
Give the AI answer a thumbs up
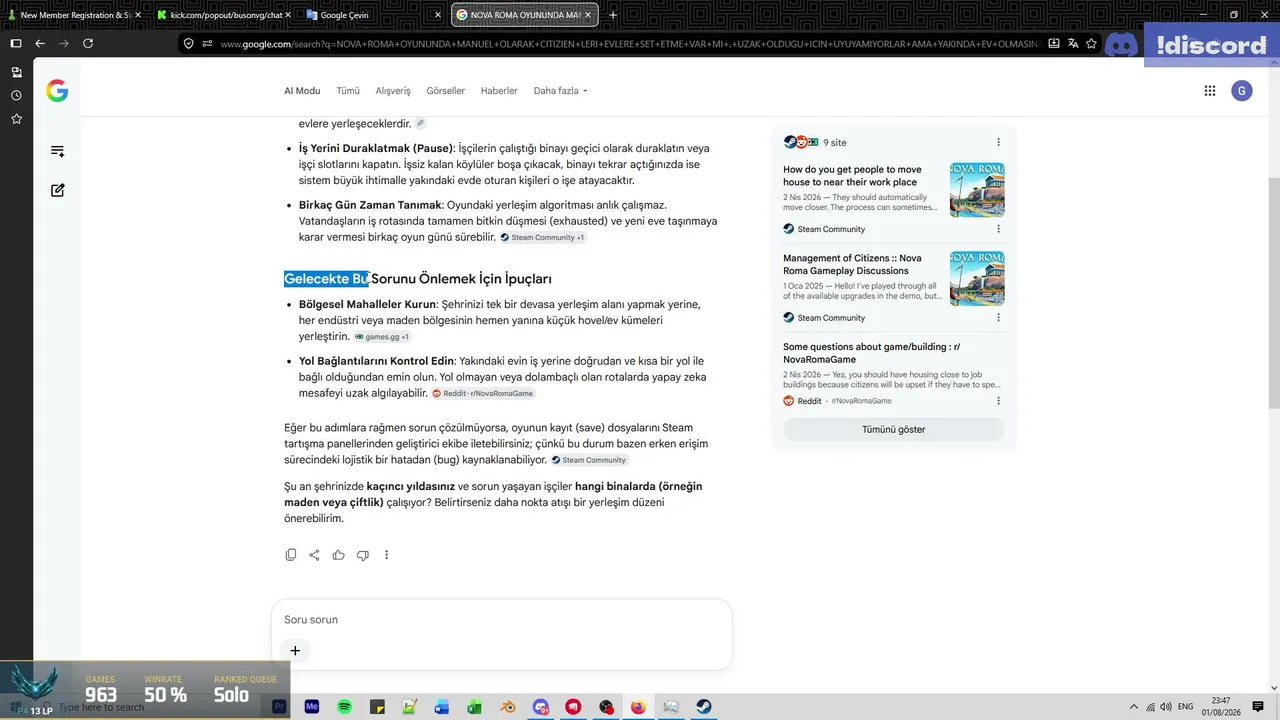point(339,555)
